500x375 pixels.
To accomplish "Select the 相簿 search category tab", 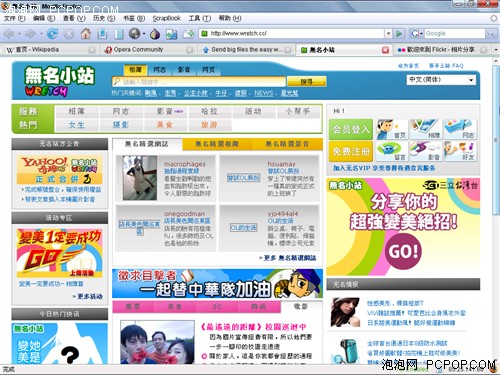I will [x=135, y=70].
